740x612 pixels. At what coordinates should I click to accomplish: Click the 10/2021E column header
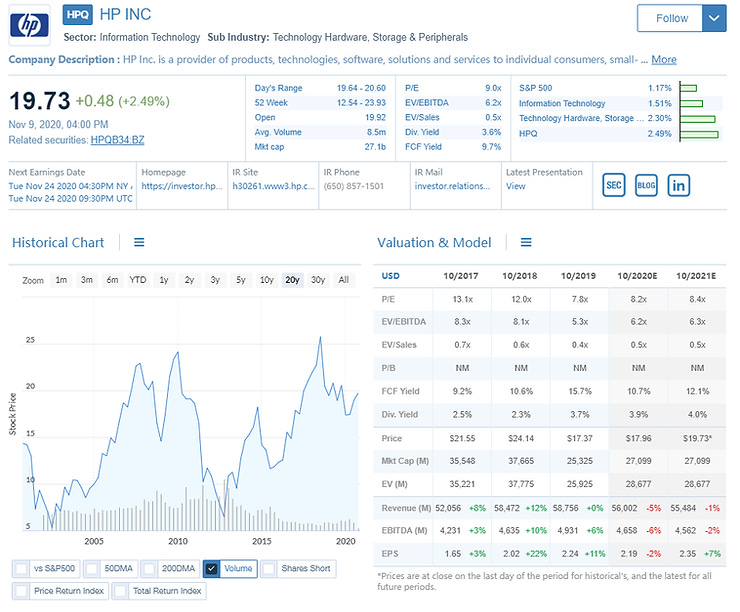click(696, 276)
